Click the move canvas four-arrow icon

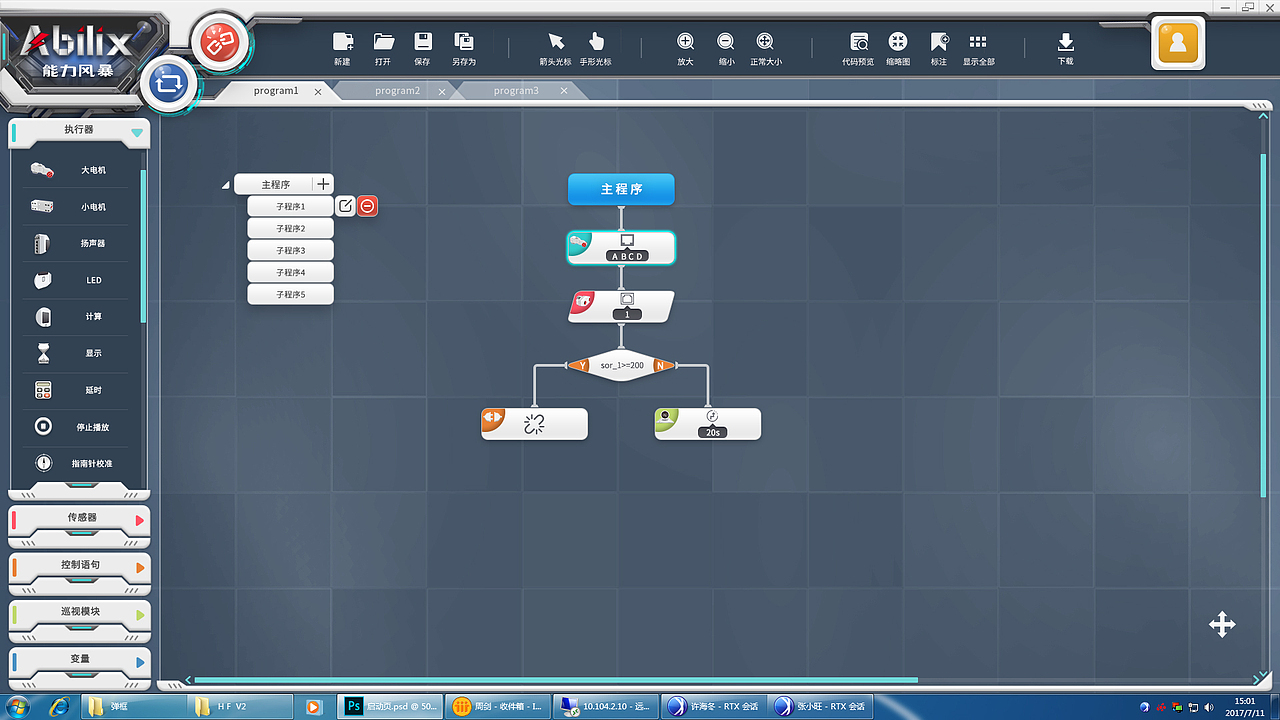pyautogui.click(x=1222, y=625)
